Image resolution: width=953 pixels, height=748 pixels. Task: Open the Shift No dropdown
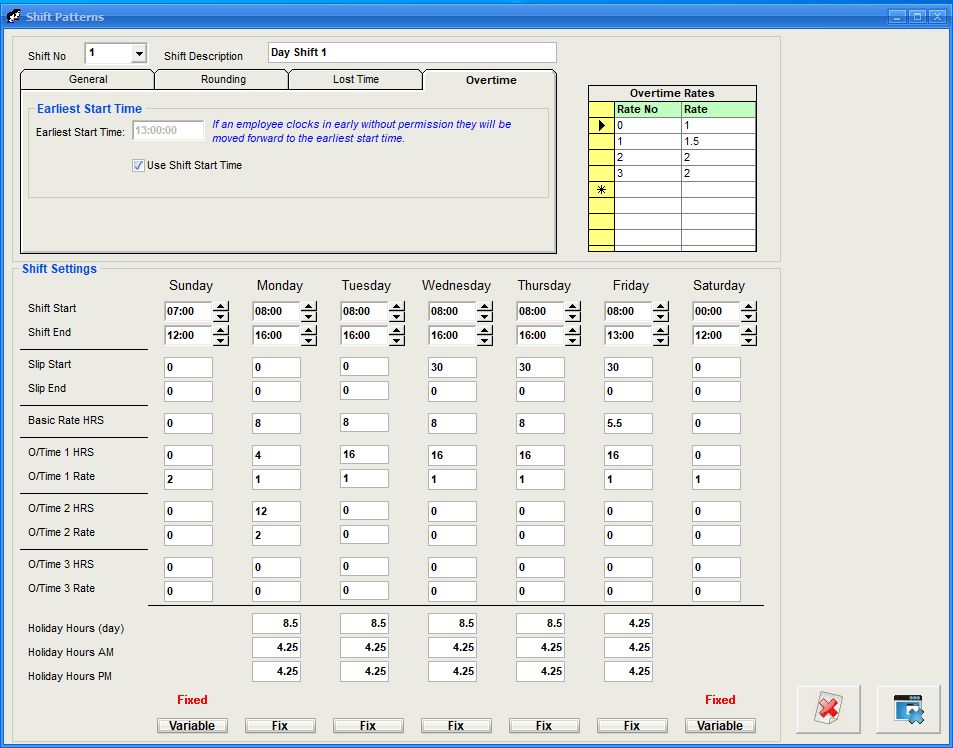139,54
